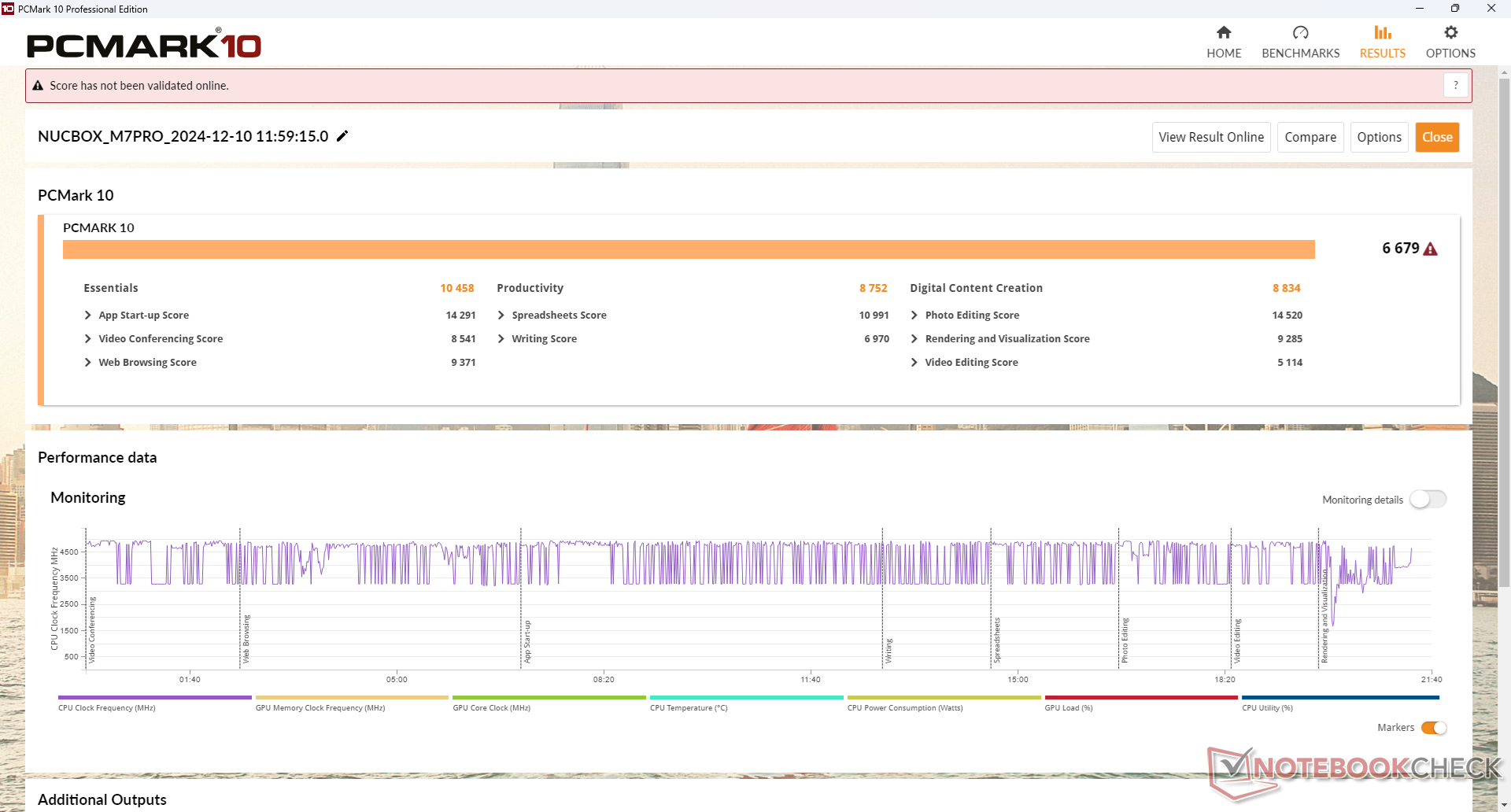This screenshot has height=812, width=1511.
Task: Expand Video Conferencing Score details
Action: tap(87, 338)
